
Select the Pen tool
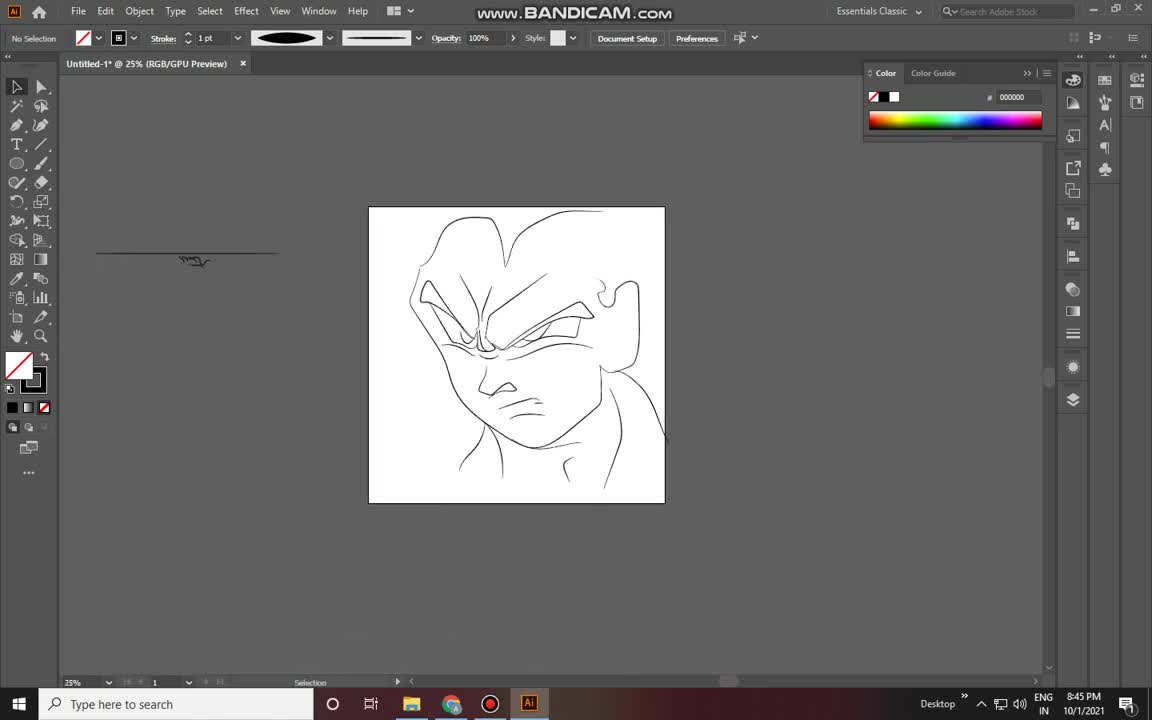coord(16,126)
